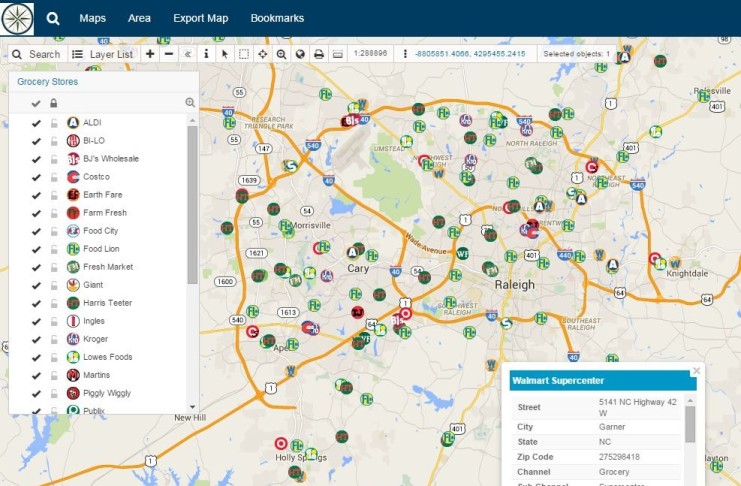Click the Raleigh city label

pyautogui.click(x=515, y=285)
